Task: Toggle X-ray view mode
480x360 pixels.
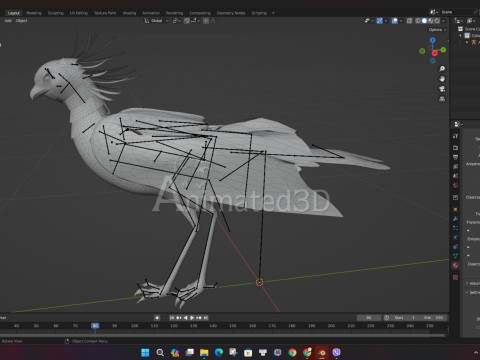Action: 410,21
